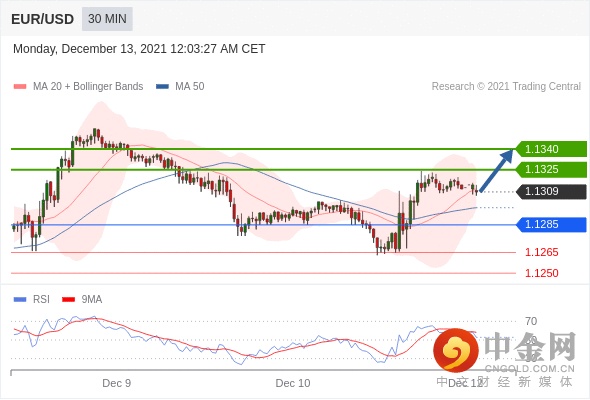Click the red 9MA legend swatch

pos(68,300)
